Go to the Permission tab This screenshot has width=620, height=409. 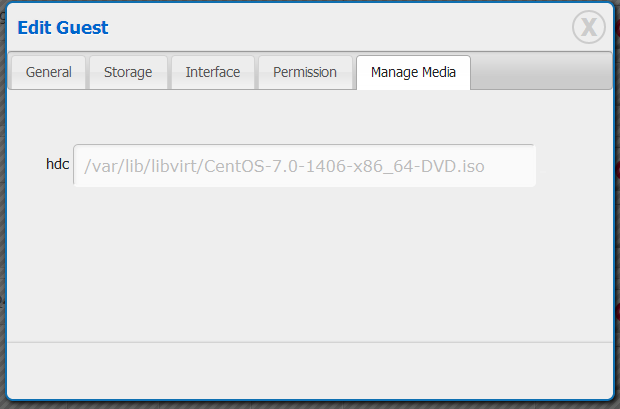[x=303, y=72]
